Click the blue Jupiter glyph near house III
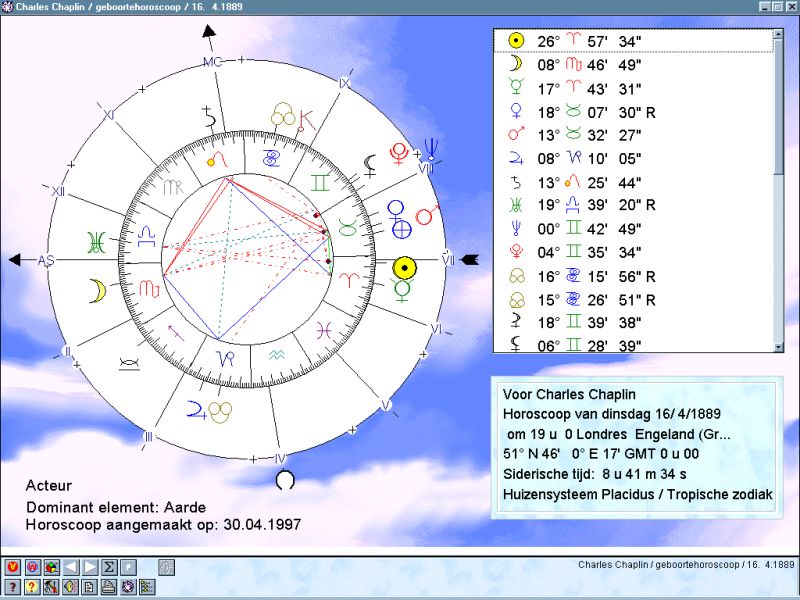This screenshot has width=800, height=600. (x=196, y=410)
